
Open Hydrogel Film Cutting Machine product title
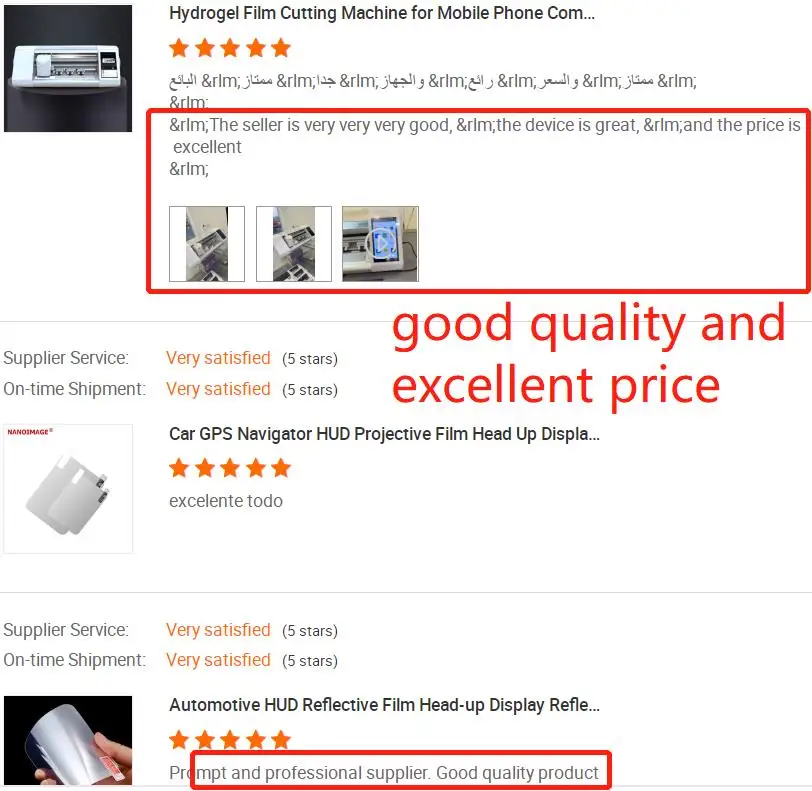coord(382,13)
